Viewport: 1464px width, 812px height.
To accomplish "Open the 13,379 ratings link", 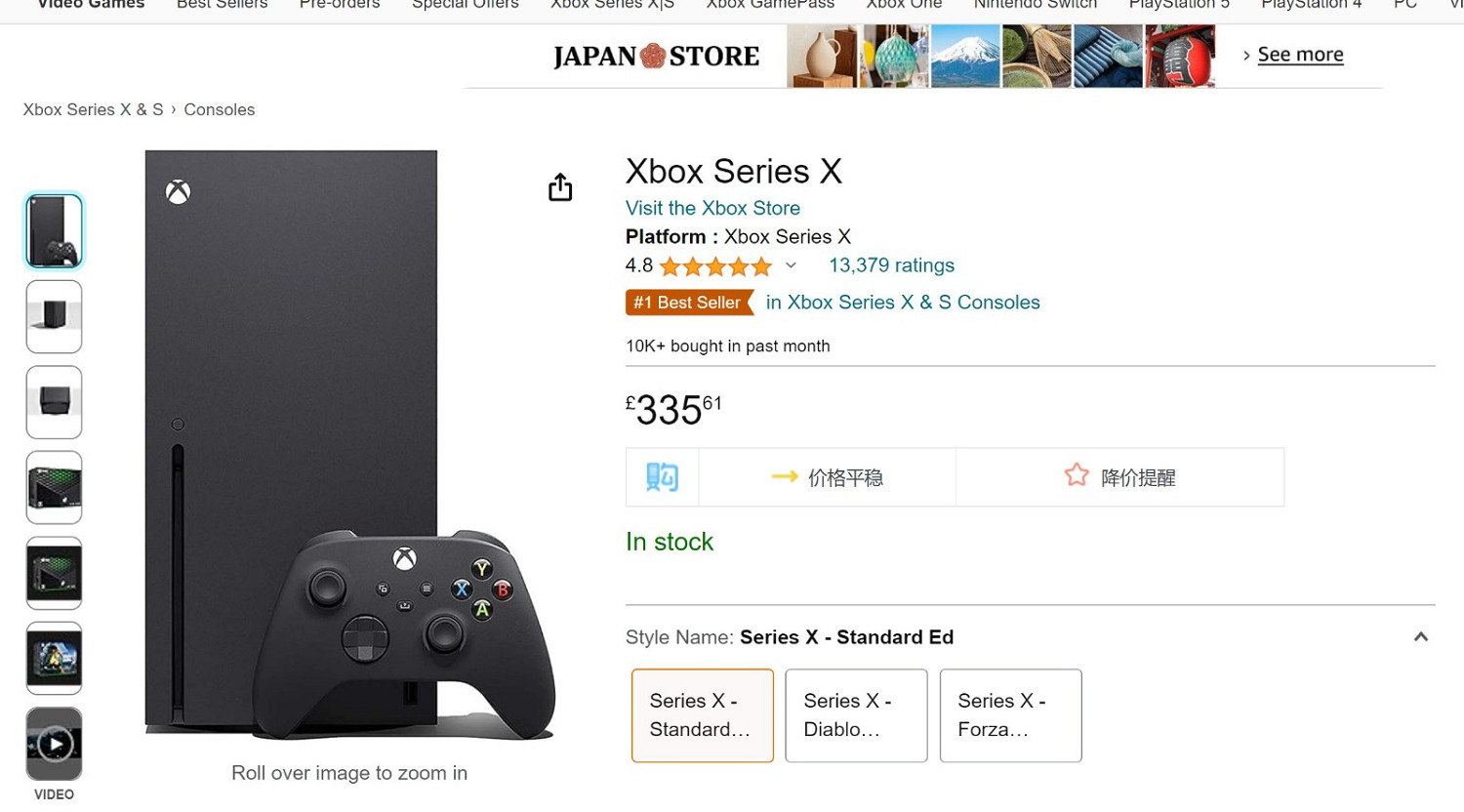I will [x=891, y=265].
